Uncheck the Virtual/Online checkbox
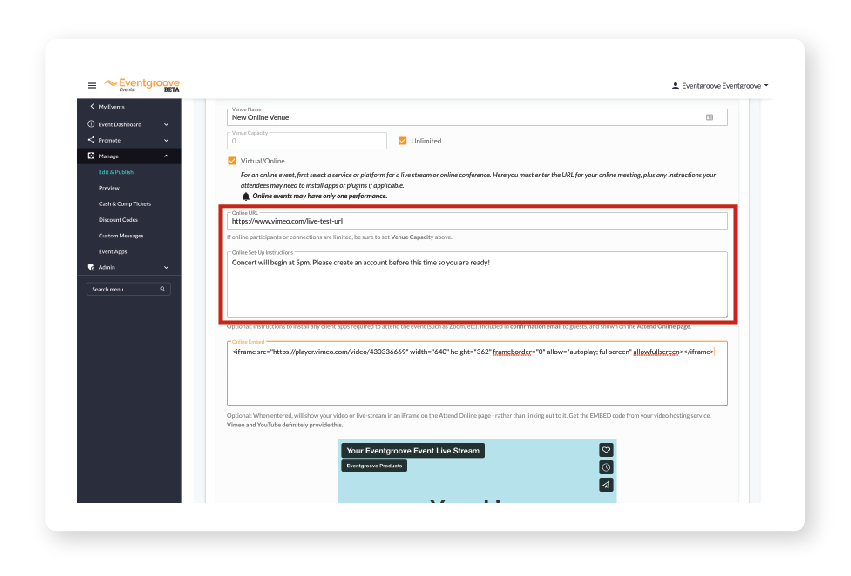The width and height of the screenshot is (851, 576). 232,161
